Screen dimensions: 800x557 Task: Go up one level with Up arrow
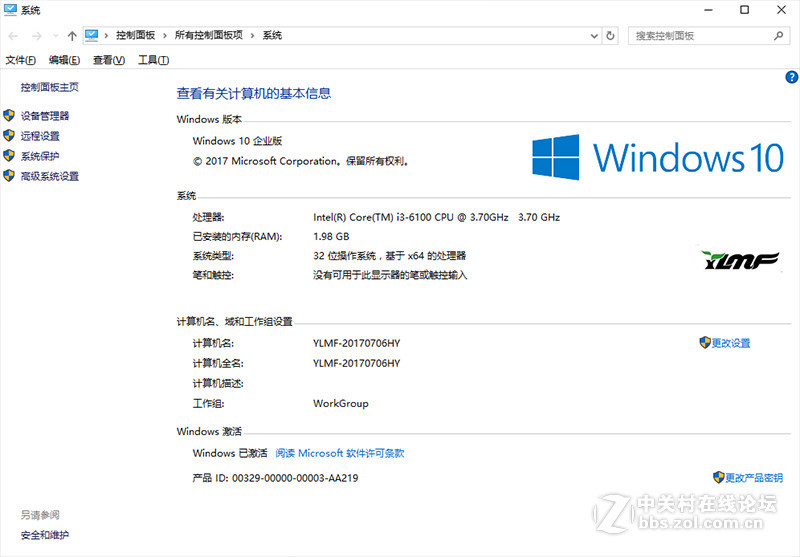coord(72,36)
